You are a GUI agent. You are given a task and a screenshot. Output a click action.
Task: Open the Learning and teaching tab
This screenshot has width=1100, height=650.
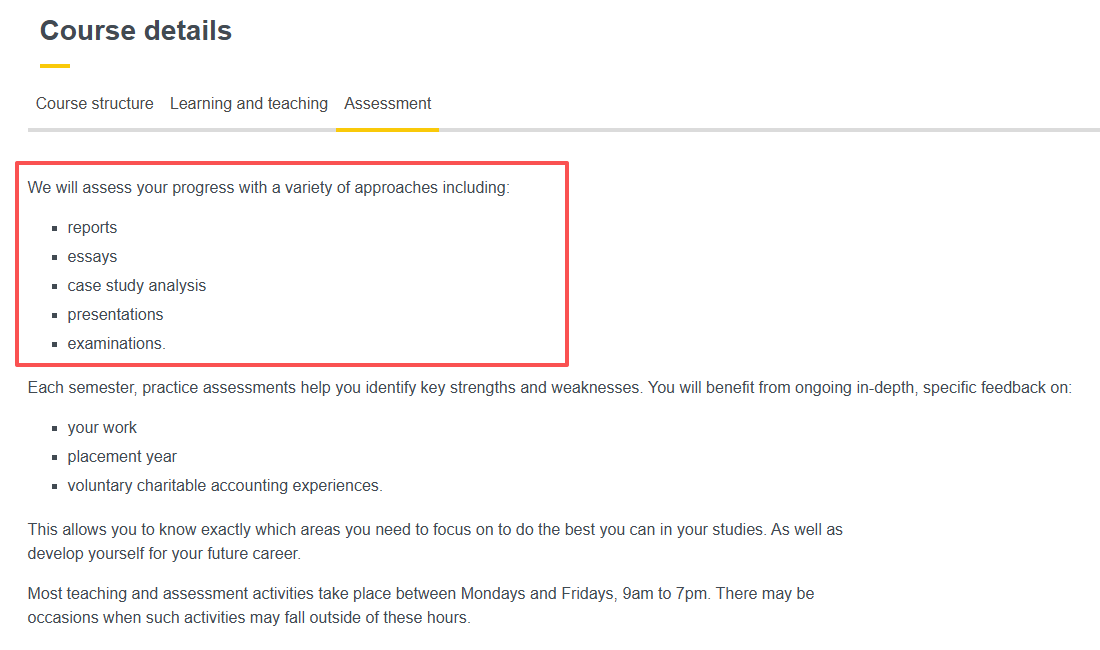(x=249, y=104)
